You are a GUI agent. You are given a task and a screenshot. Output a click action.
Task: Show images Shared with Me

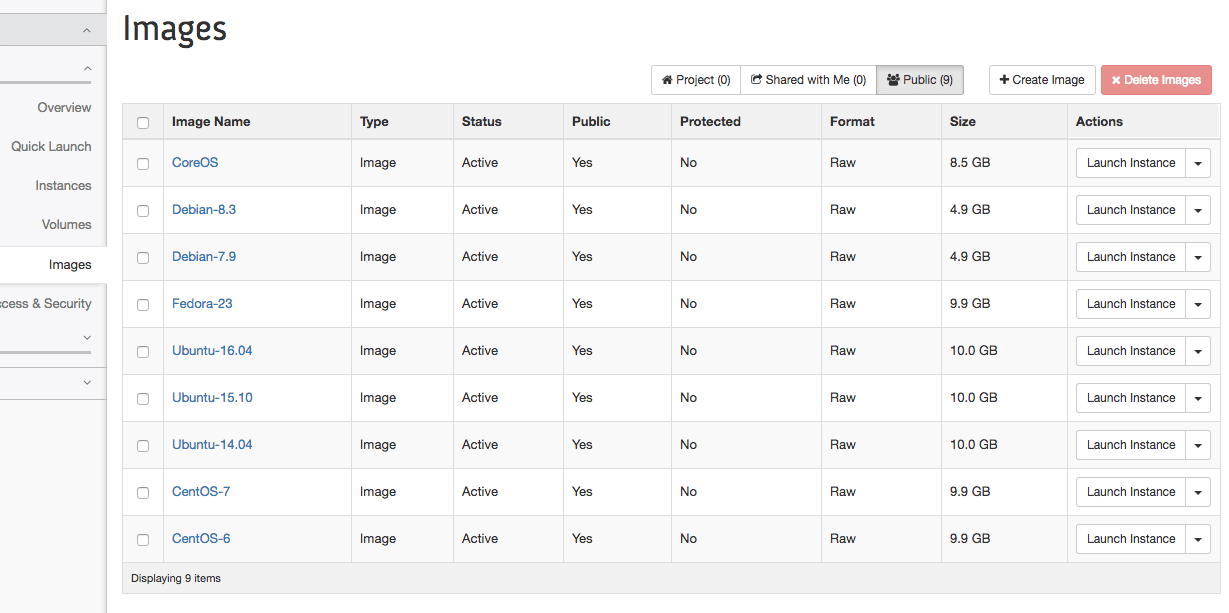pos(808,80)
